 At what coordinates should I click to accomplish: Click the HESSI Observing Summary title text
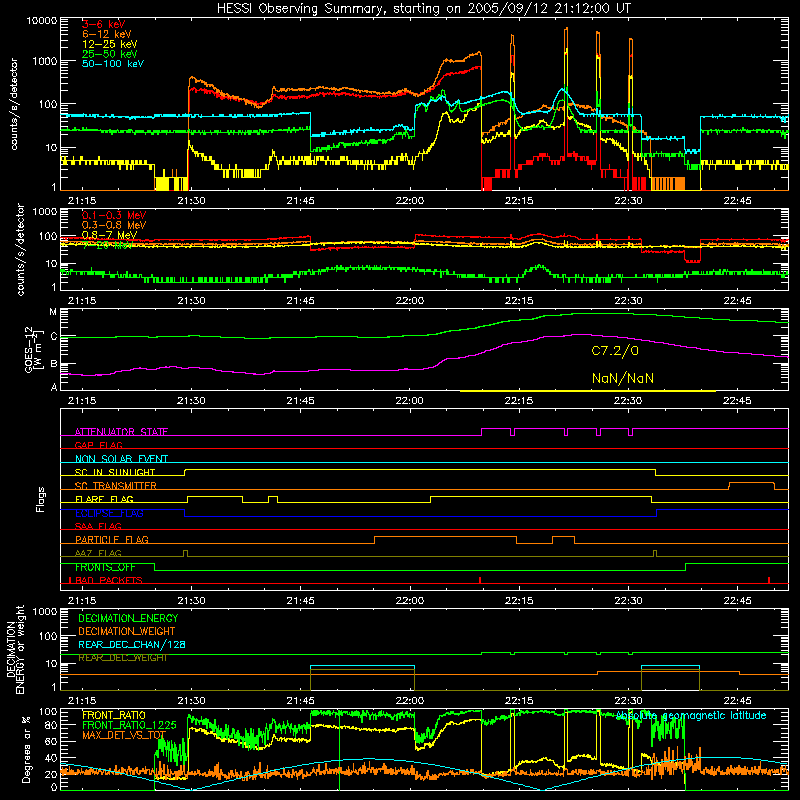click(423, 8)
